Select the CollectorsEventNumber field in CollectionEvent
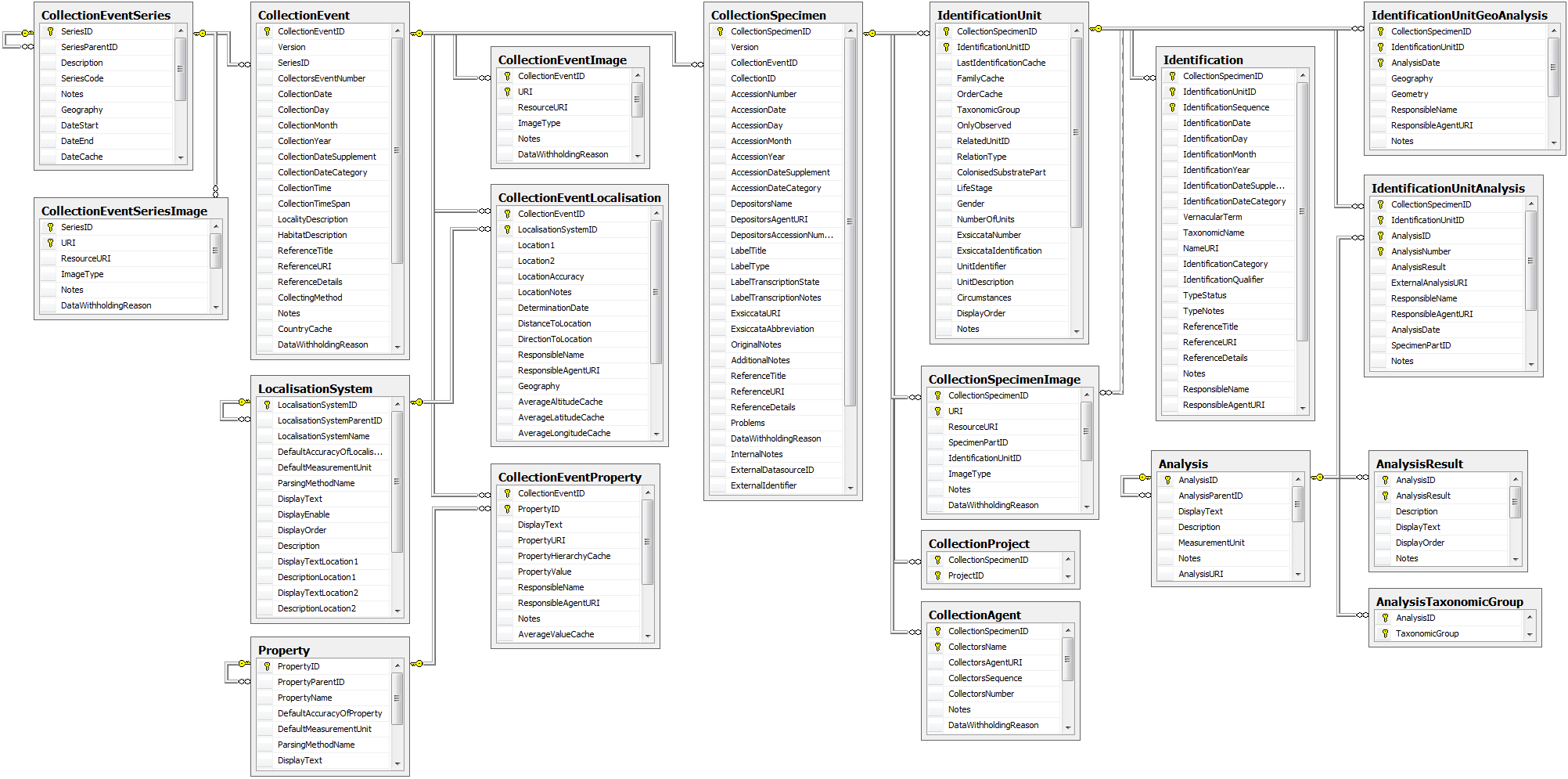 pyautogui.click(x=323, y=78)
